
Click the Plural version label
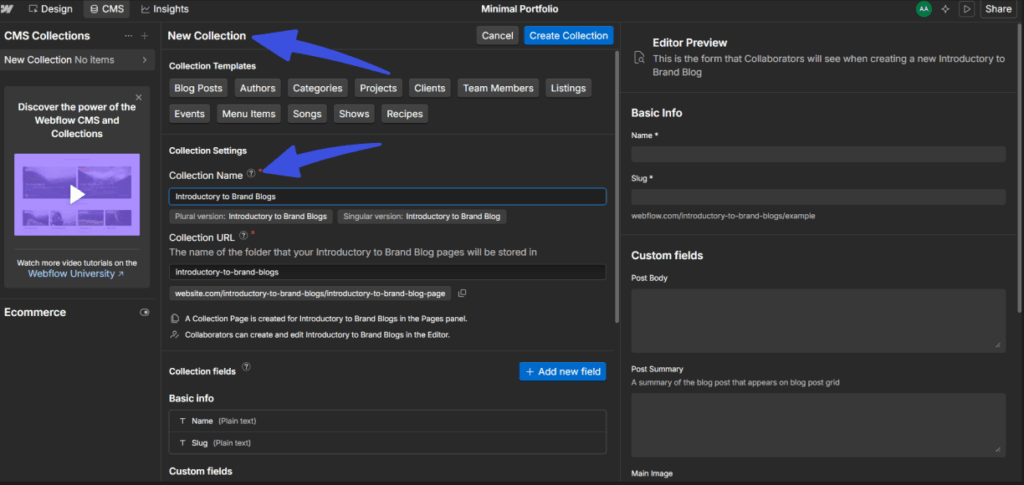251,217
